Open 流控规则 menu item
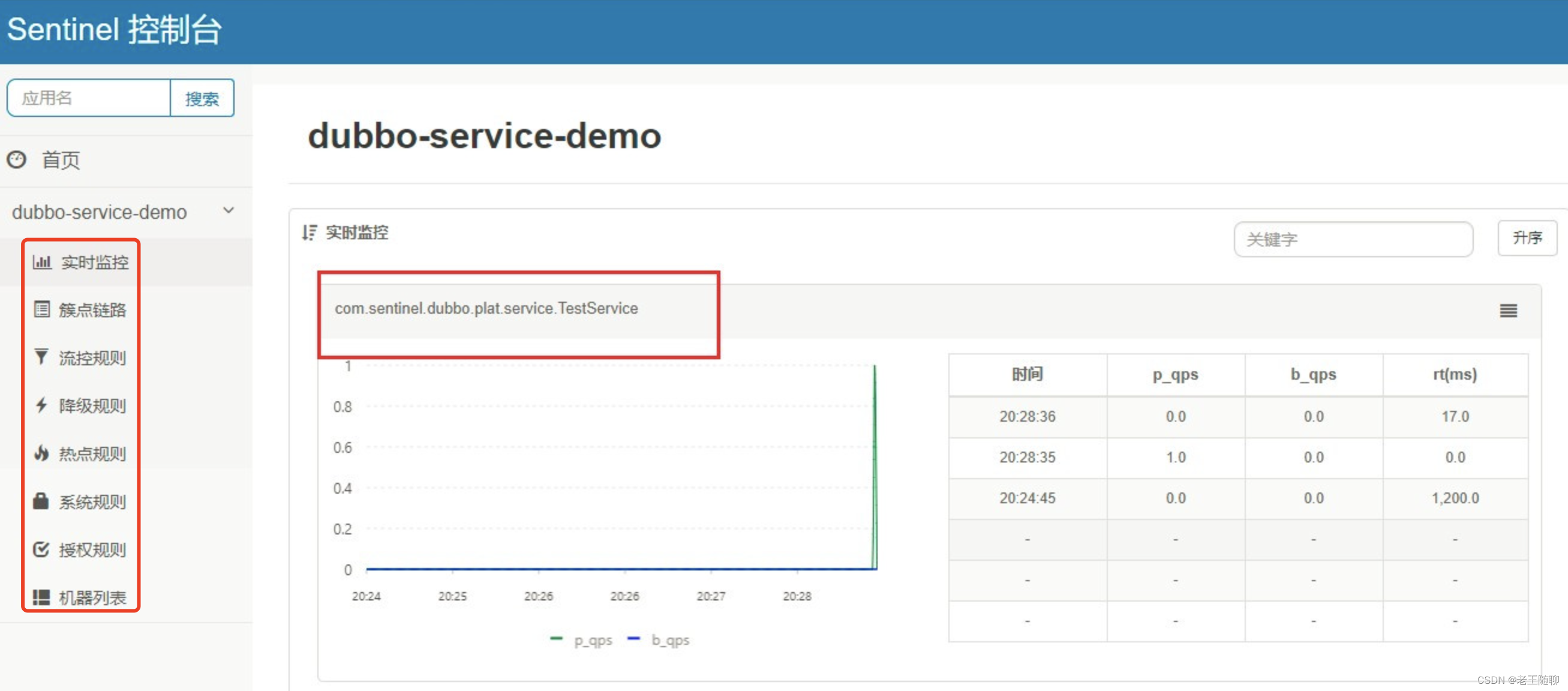The image size is (1568, 691). pyautogui.click(x=92, y=357)
